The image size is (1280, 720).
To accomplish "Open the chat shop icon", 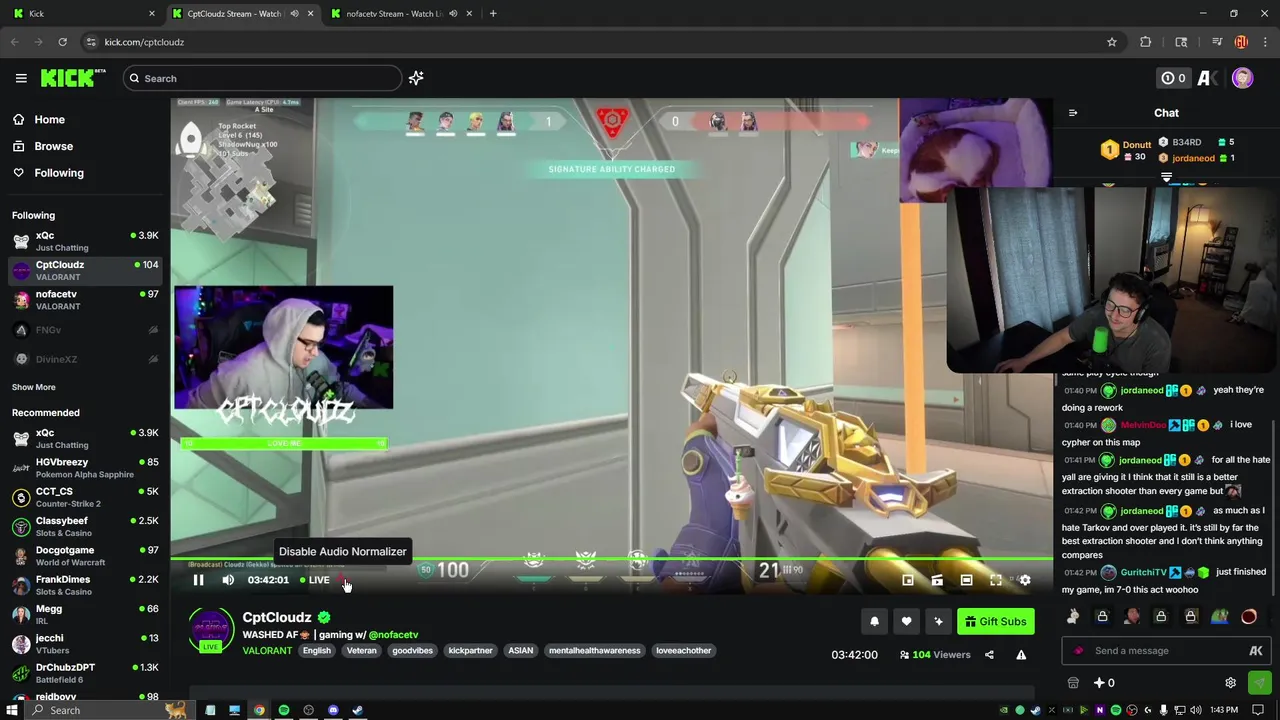I will pyautogui.click(x=1073, y=683).
